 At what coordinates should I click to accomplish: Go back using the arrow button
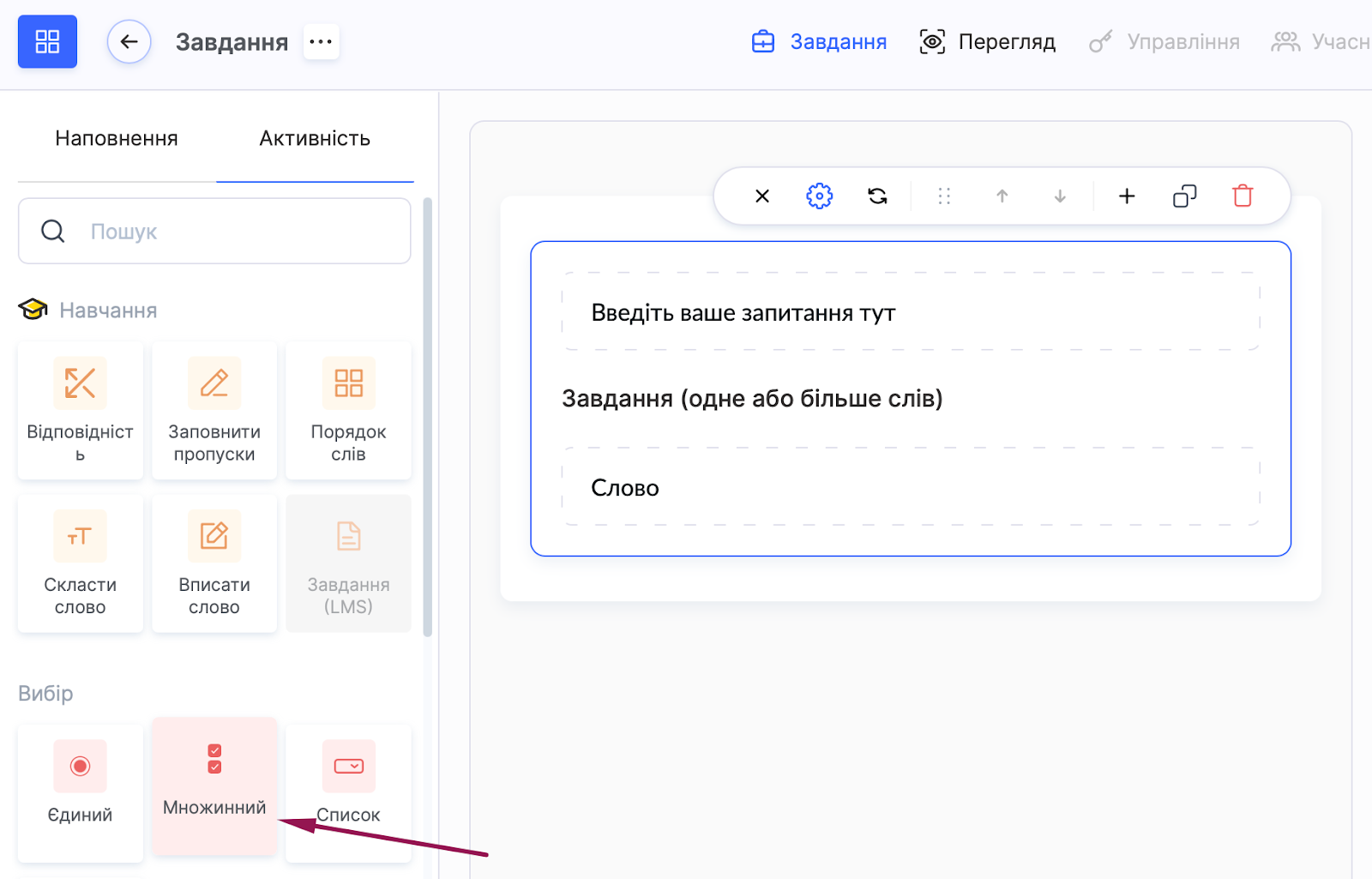[x=129, y=42]
